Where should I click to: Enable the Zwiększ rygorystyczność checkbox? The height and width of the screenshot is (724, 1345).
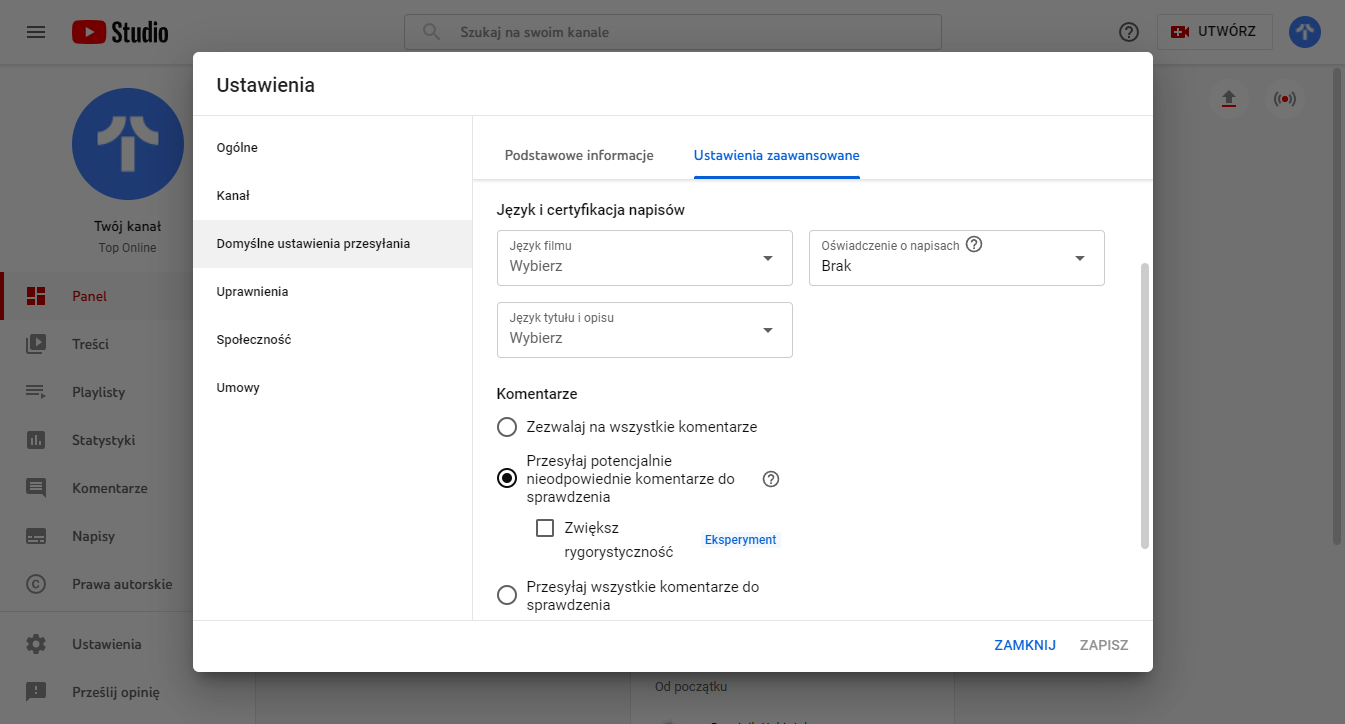point(545,528)
